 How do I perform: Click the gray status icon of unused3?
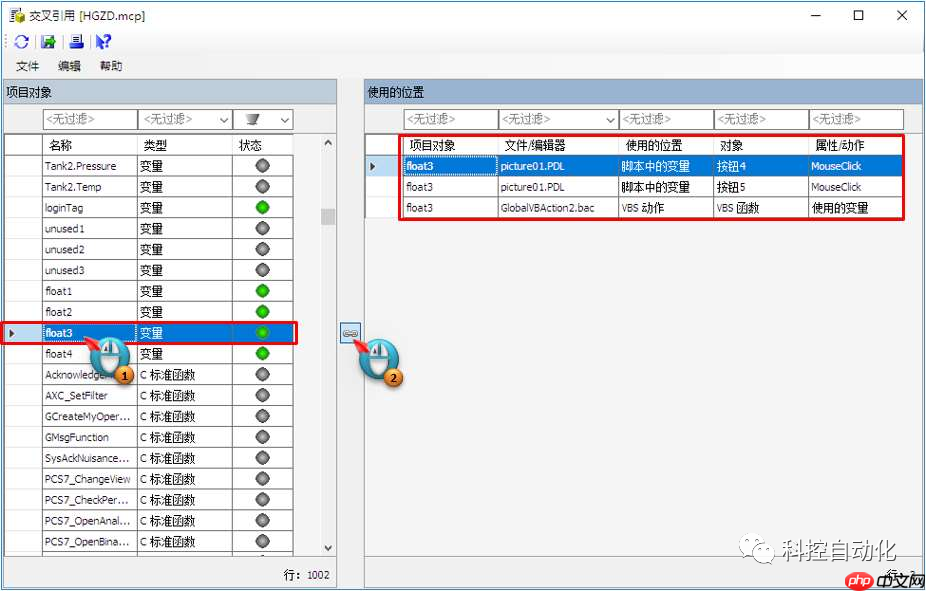pos(262,270)
